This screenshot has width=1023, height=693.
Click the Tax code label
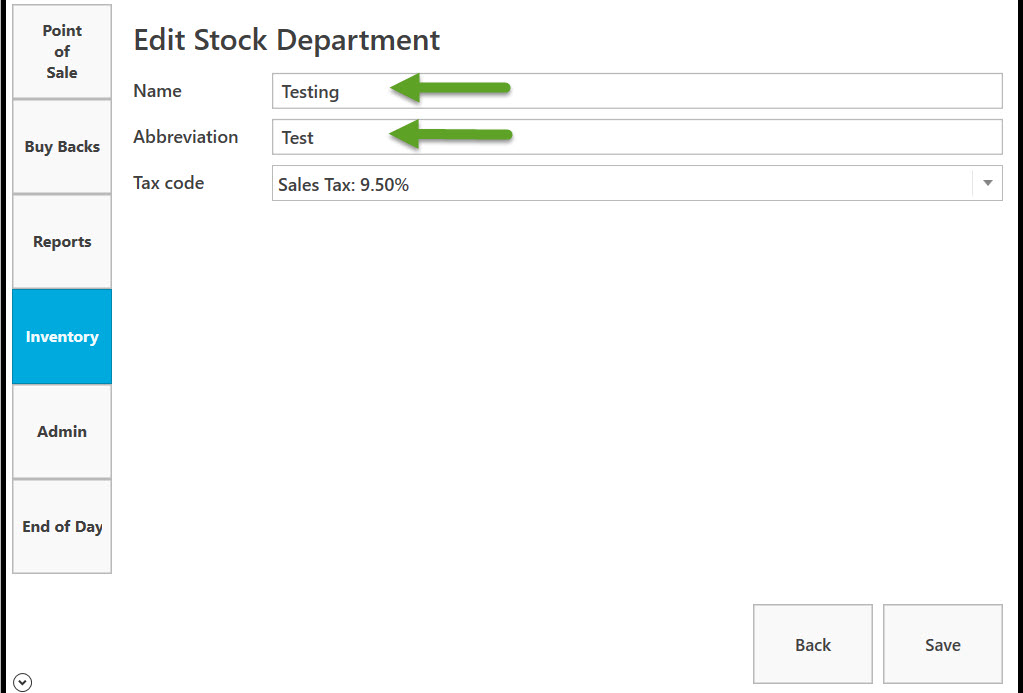[x=168, y=183]
